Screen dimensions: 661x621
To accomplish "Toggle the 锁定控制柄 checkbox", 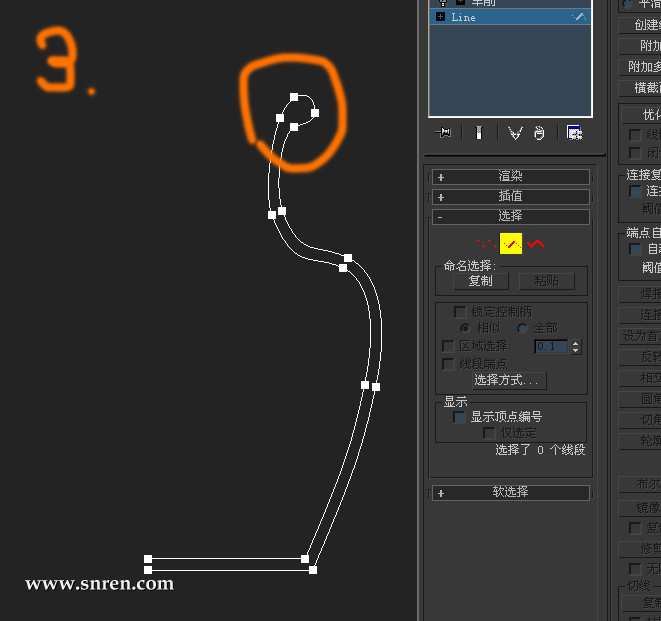I will [459, 312].
